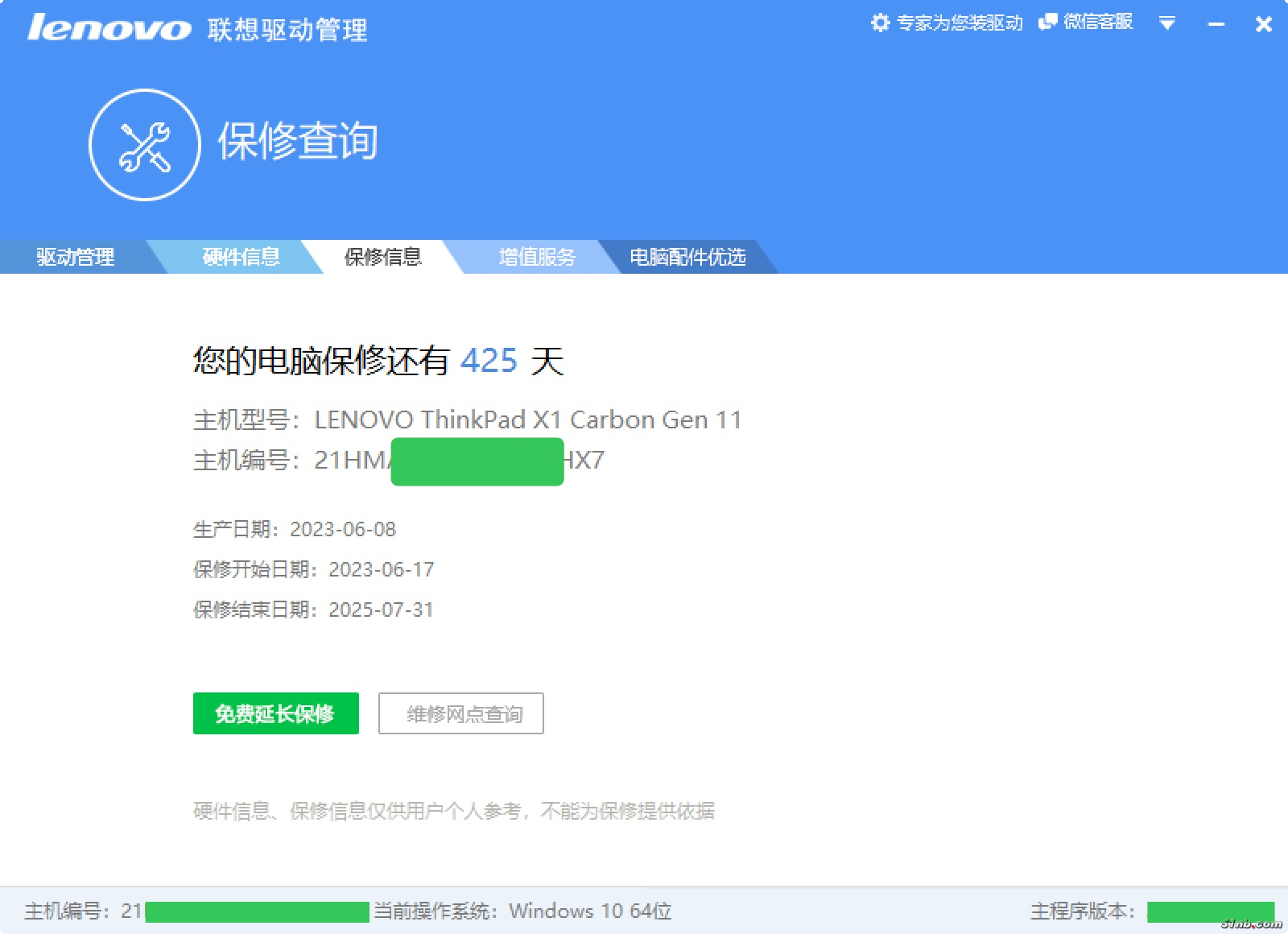Image resolution: width=1288 pixels, height=934 pixels.
Task: Go to the 增值服务 tab
Action: tap(537, 257)
